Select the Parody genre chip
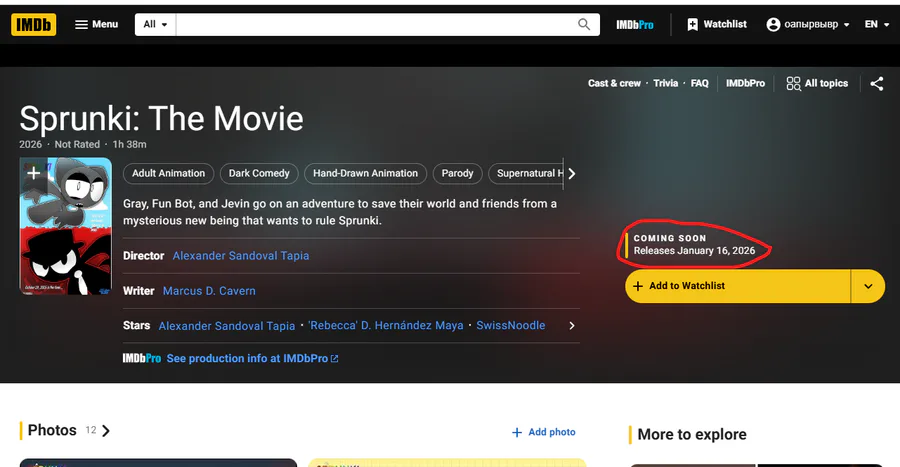Screen dimensions: 900x467 coord(457,173)
